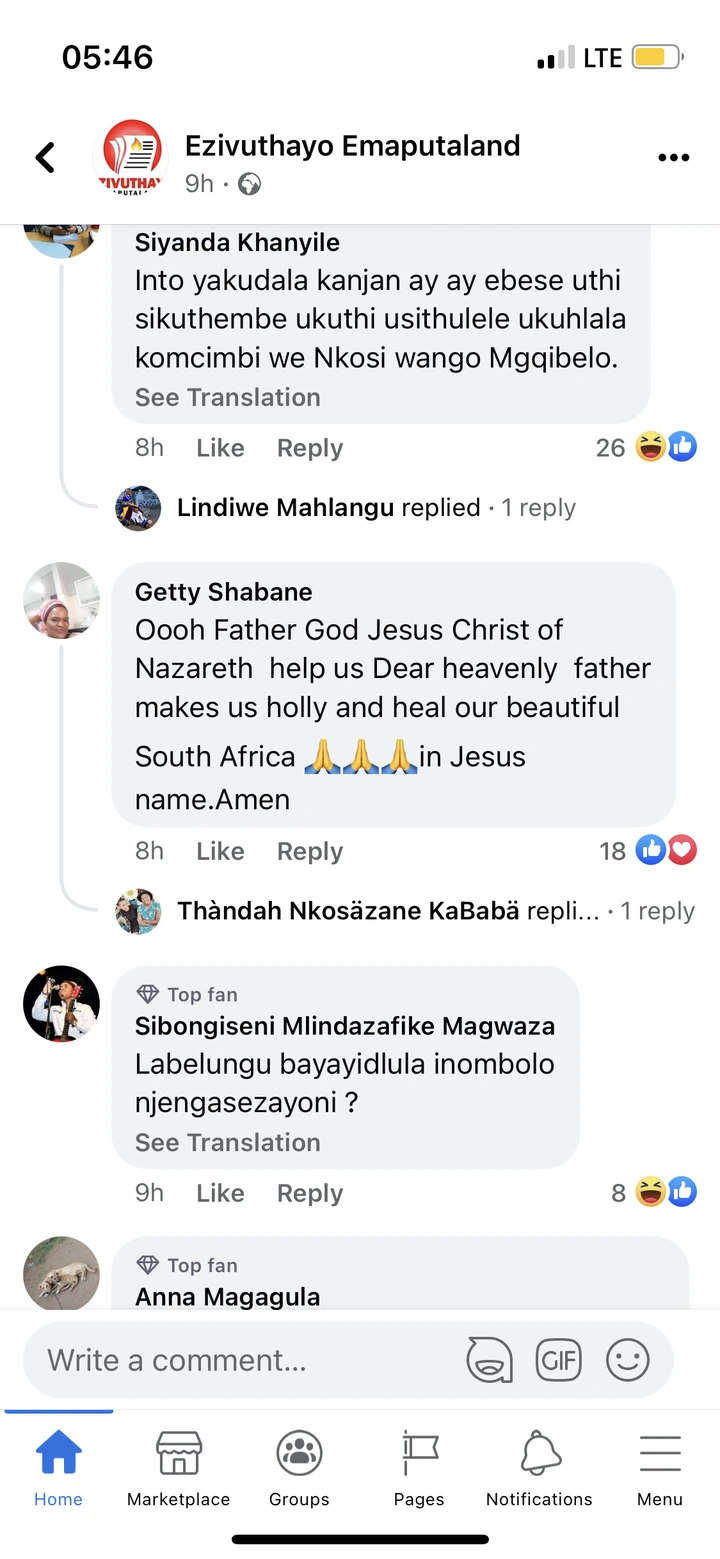The image size is (720, 1559).
Task: Open the three-dots post options menu
Action: point(673,158)
